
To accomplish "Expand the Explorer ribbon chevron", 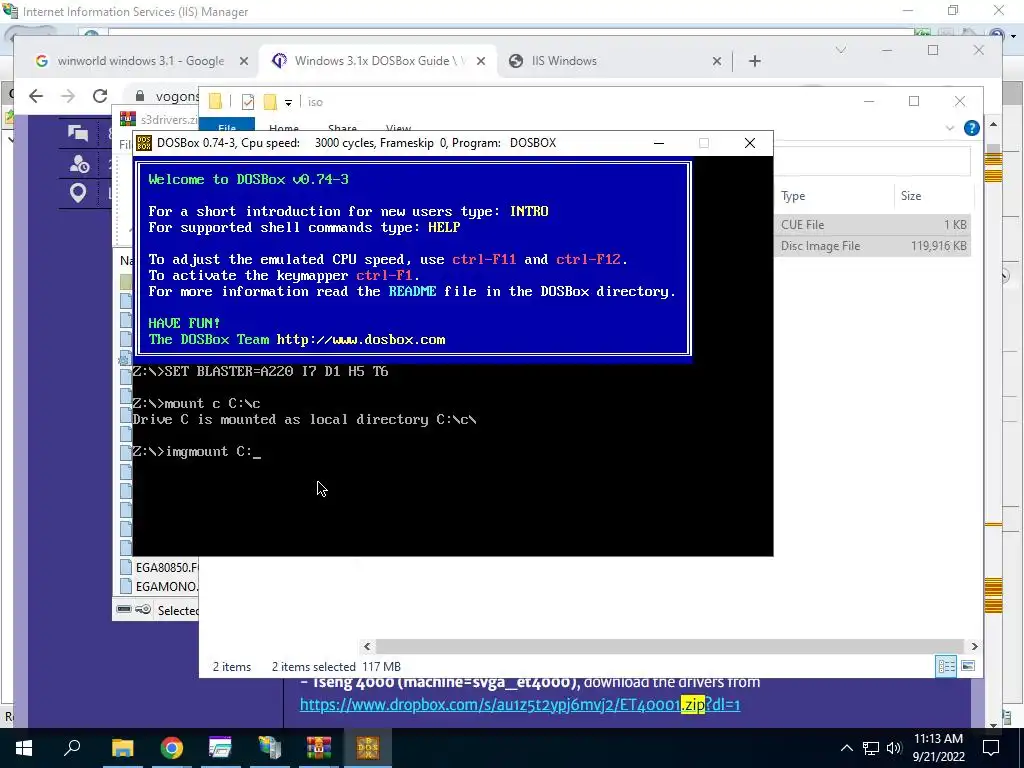I will pyautogui.click(x=950, y=128).
